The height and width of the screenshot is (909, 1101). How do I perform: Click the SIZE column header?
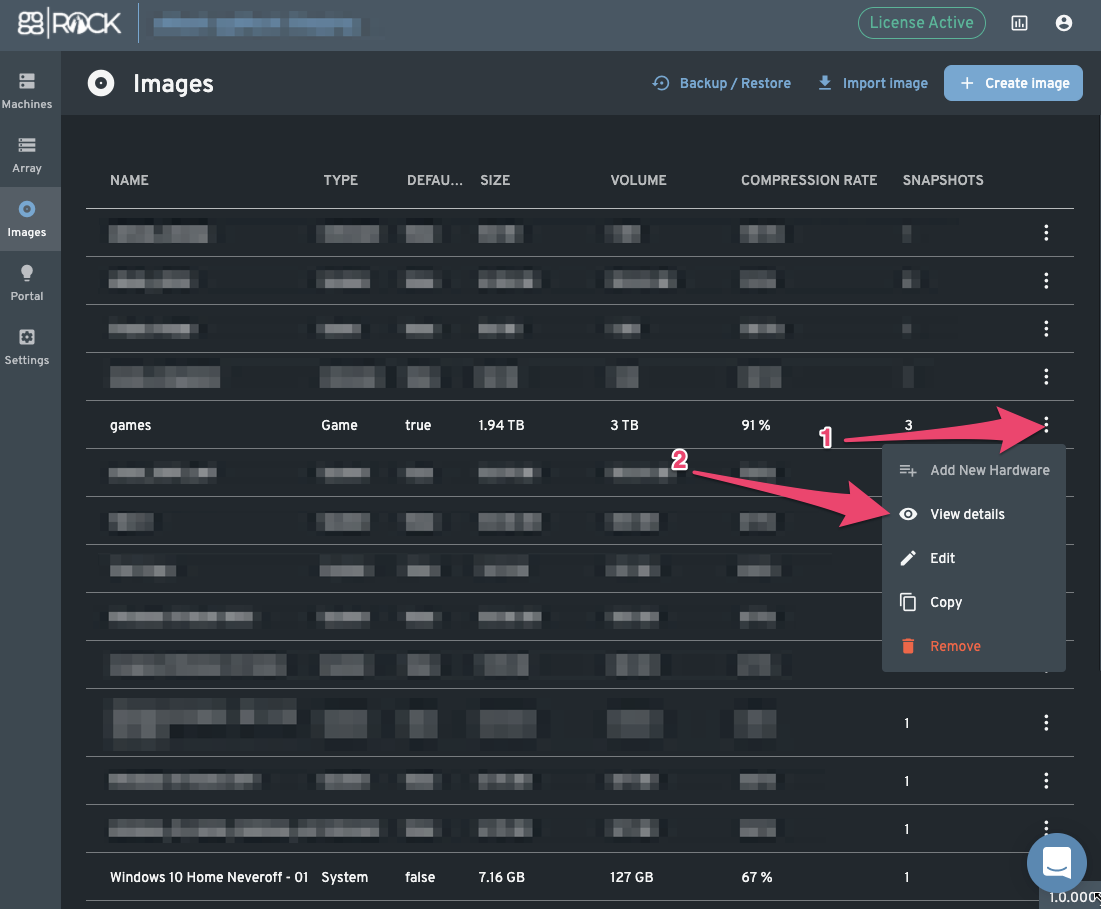(x=495, y=180)
